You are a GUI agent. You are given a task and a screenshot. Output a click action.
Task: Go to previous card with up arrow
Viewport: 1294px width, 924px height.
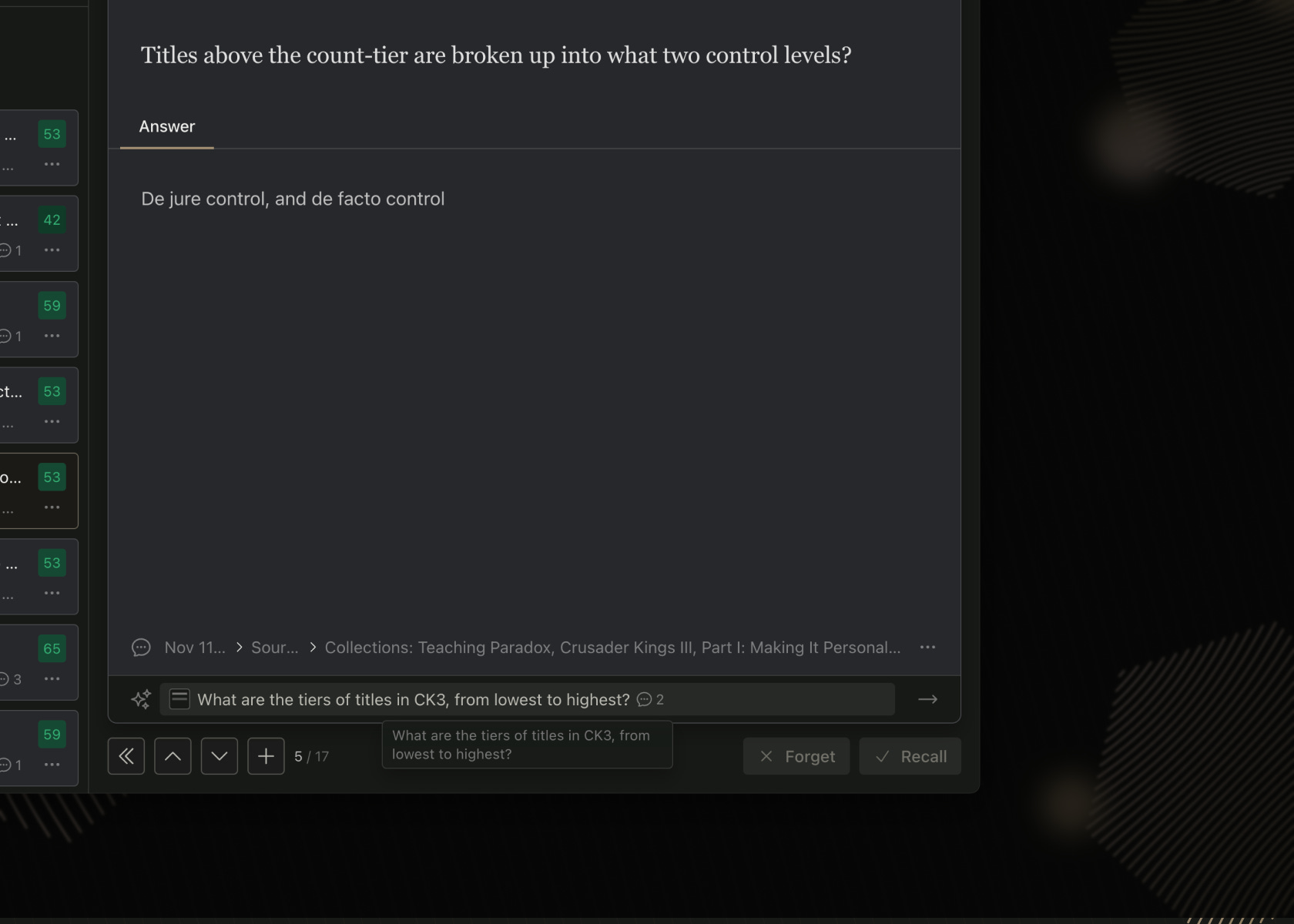coord(173,756)
